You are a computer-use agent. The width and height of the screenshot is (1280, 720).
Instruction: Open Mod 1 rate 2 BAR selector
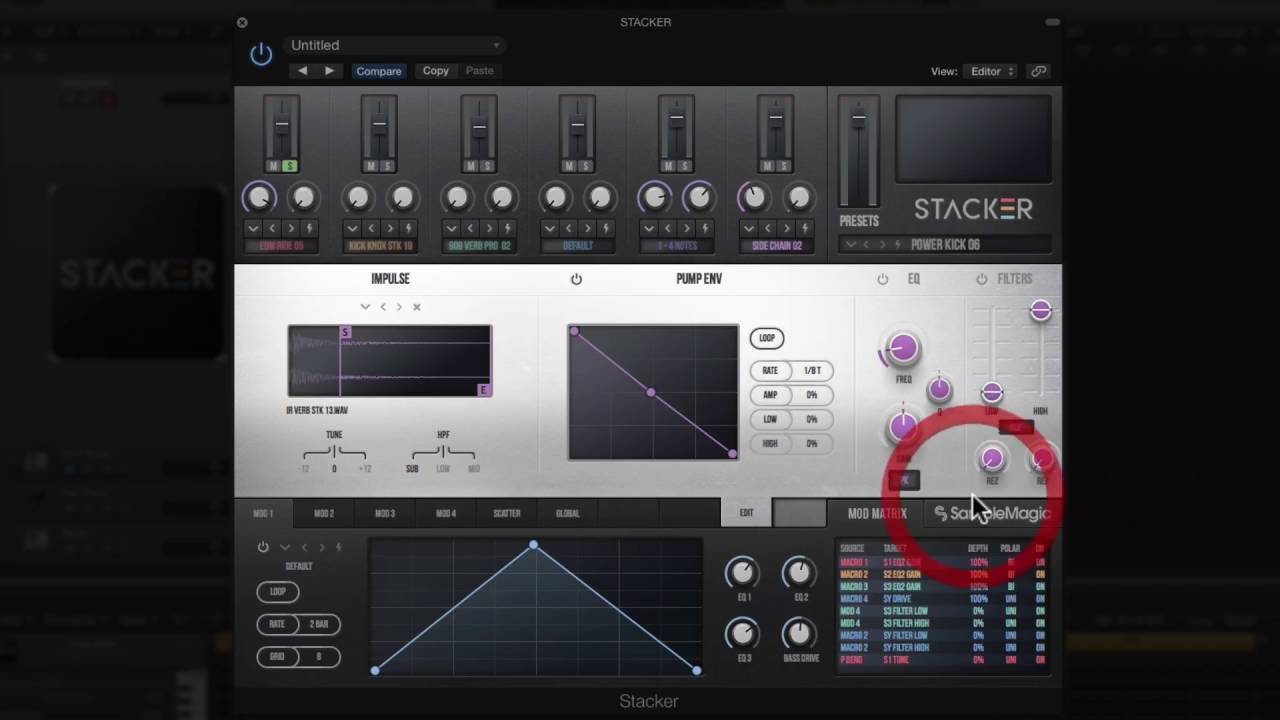pos(319,624)
